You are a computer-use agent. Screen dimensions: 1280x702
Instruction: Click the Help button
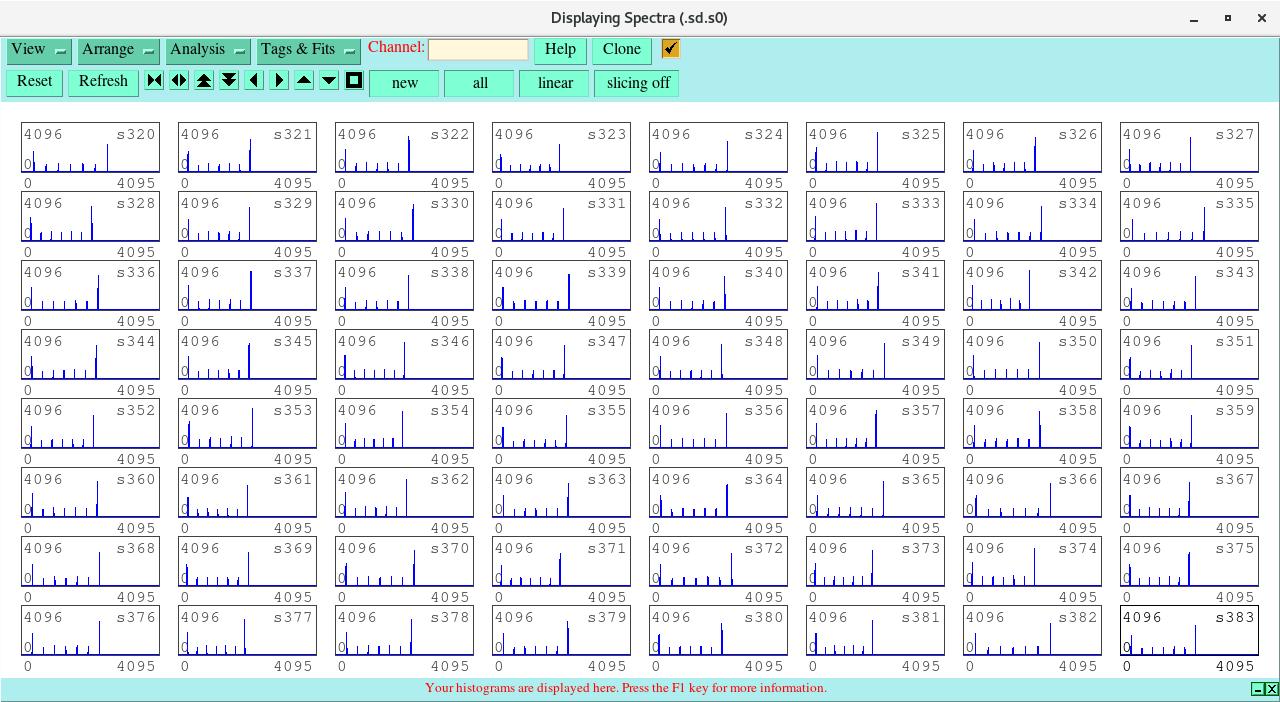[x=560, y=50]
